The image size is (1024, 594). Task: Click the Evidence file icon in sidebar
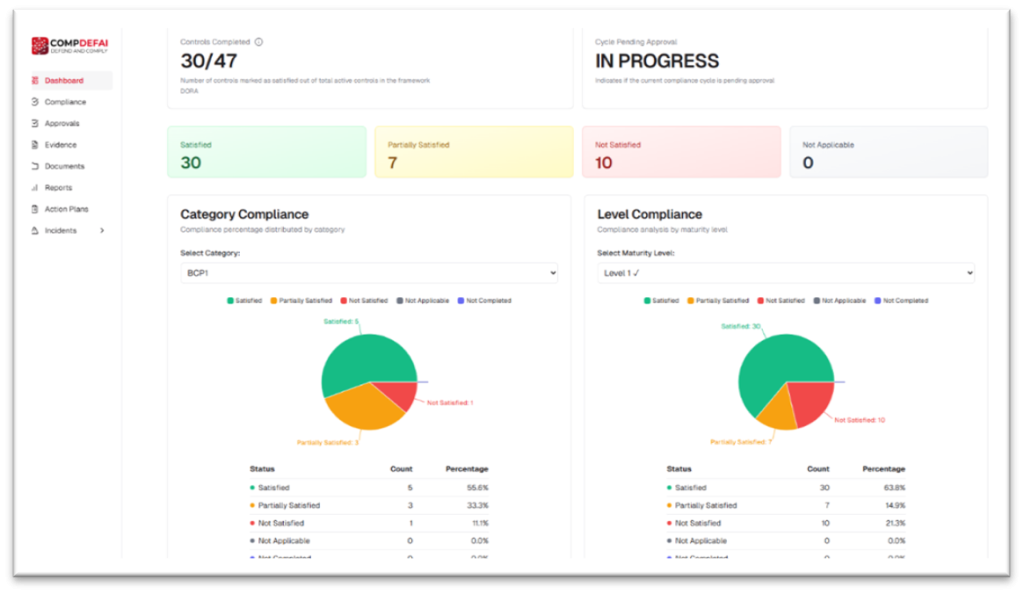(35, 145)
